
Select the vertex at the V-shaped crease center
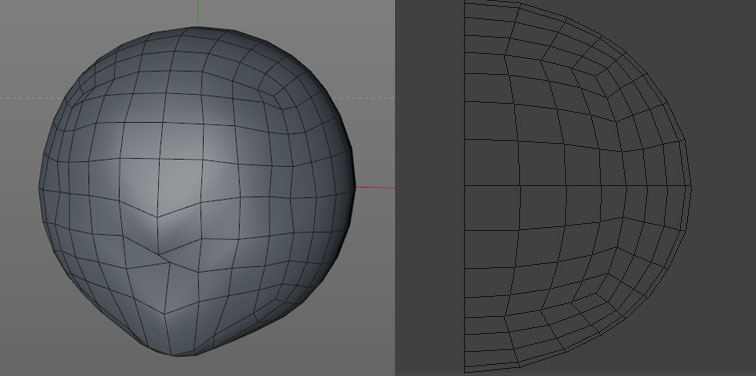[157, 217]
